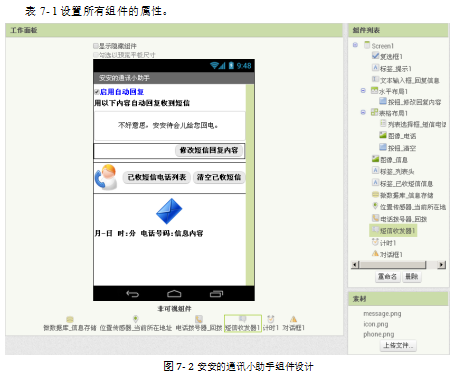Click 对话框1 non-visible component below phone
Screen dimensions: 454x386
[293, 323]
